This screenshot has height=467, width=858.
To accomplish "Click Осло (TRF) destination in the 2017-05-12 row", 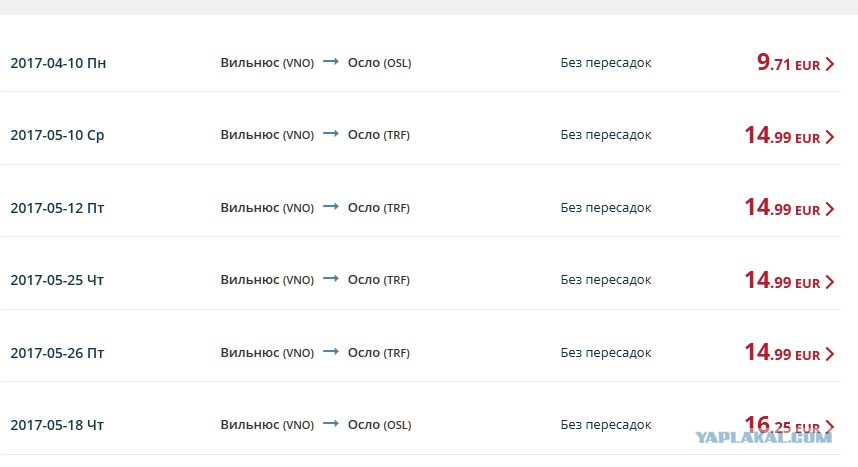I will tap(379, 208).
